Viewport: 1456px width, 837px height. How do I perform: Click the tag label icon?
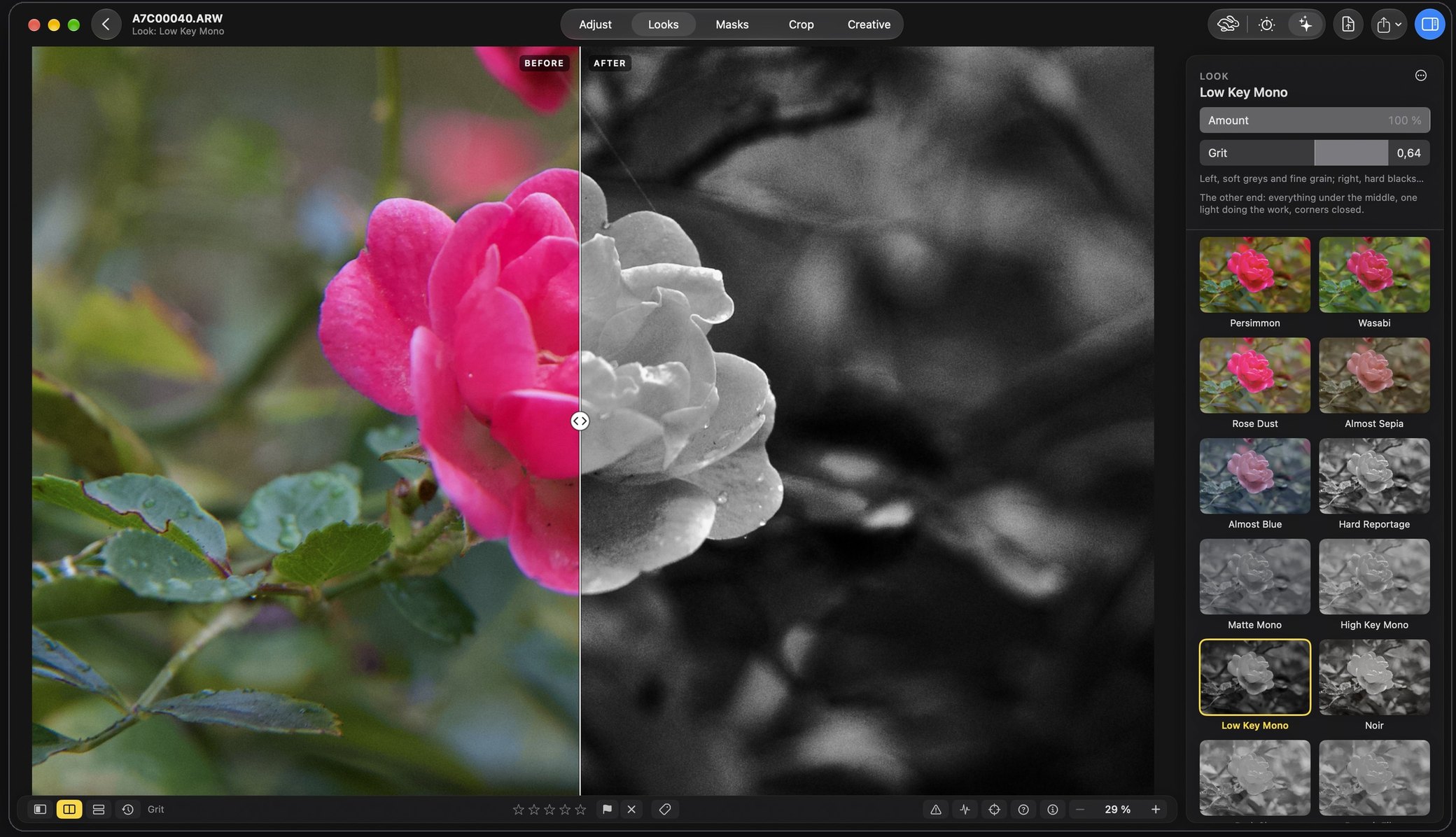point(665,809)
